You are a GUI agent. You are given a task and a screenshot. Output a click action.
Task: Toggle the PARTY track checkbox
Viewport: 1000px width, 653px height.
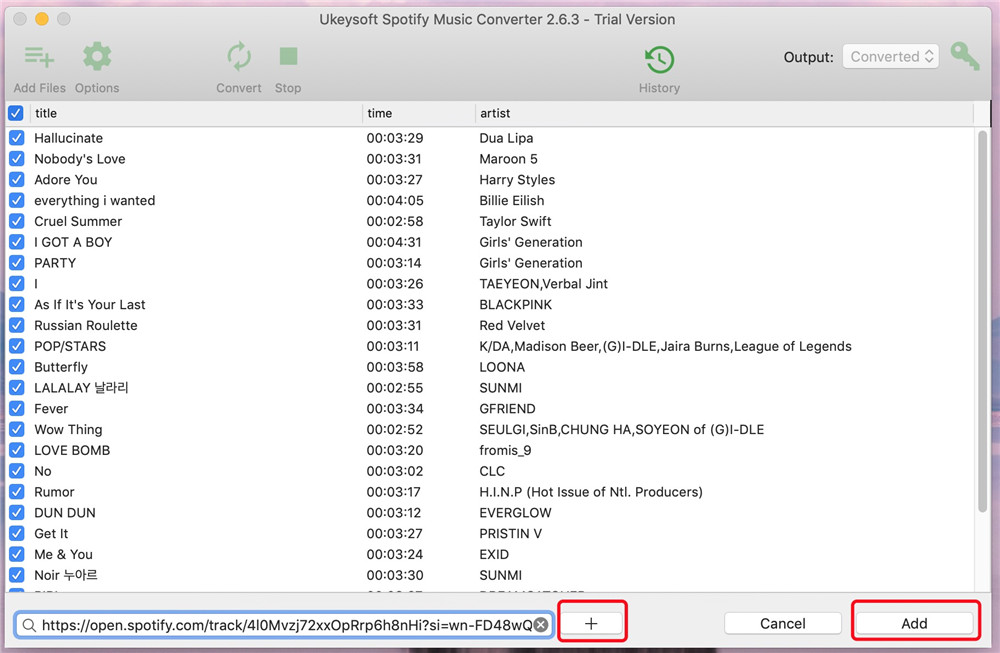(x=17, y=263)
